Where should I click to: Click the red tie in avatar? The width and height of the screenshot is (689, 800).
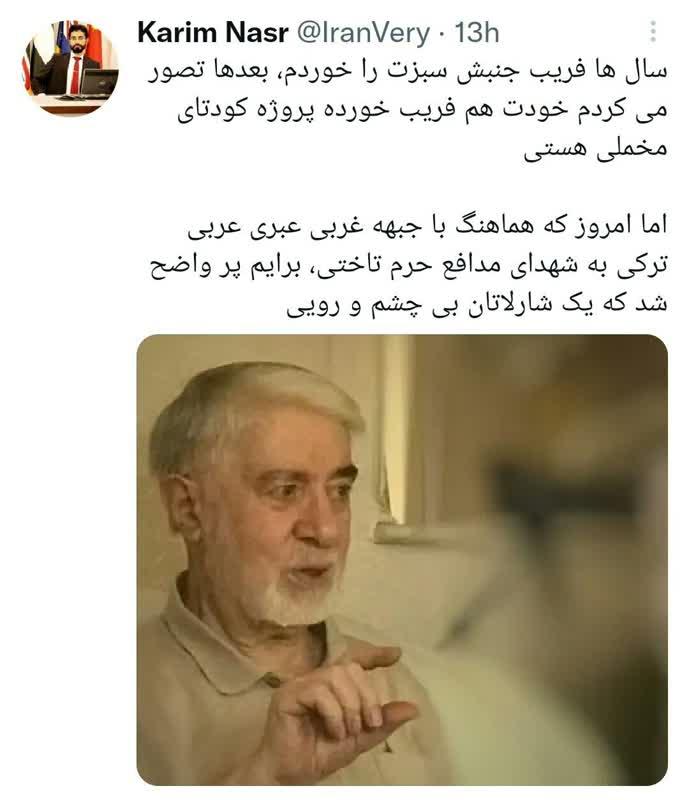(76, 75)
